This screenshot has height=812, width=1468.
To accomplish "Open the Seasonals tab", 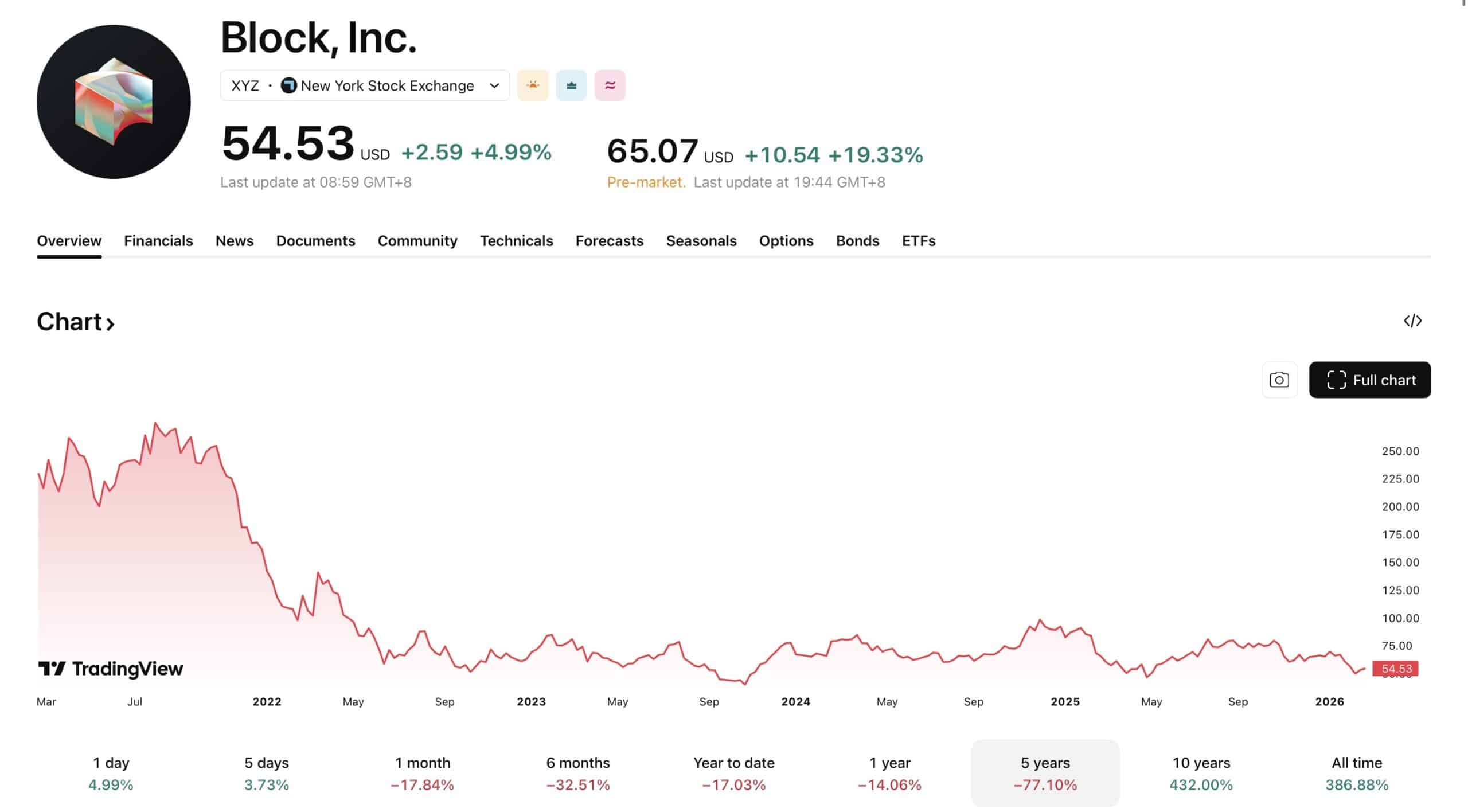I will click(x=701, y=241).
